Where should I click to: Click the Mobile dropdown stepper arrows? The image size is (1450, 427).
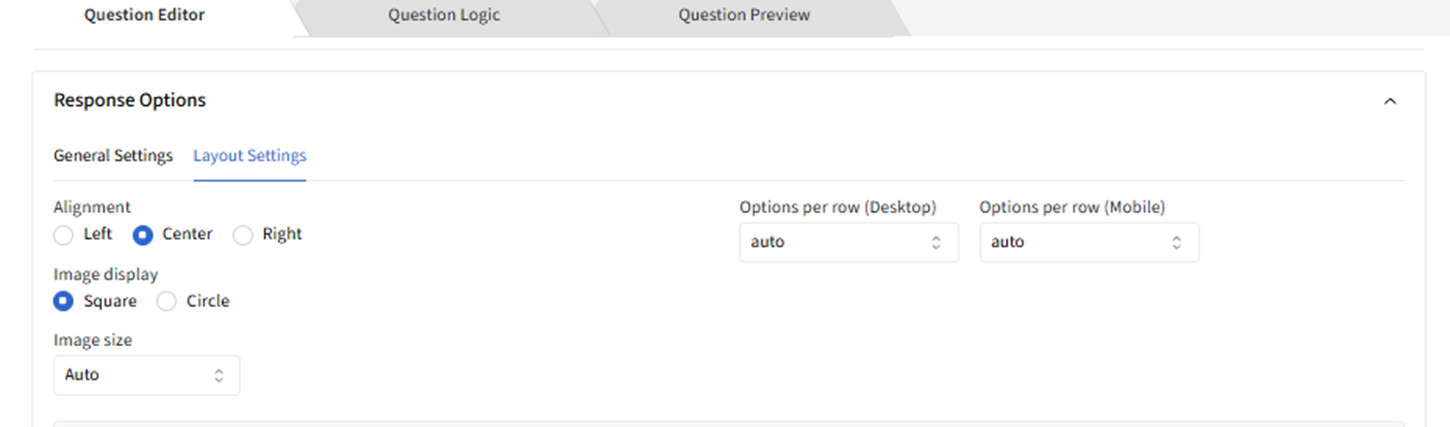1177,242
